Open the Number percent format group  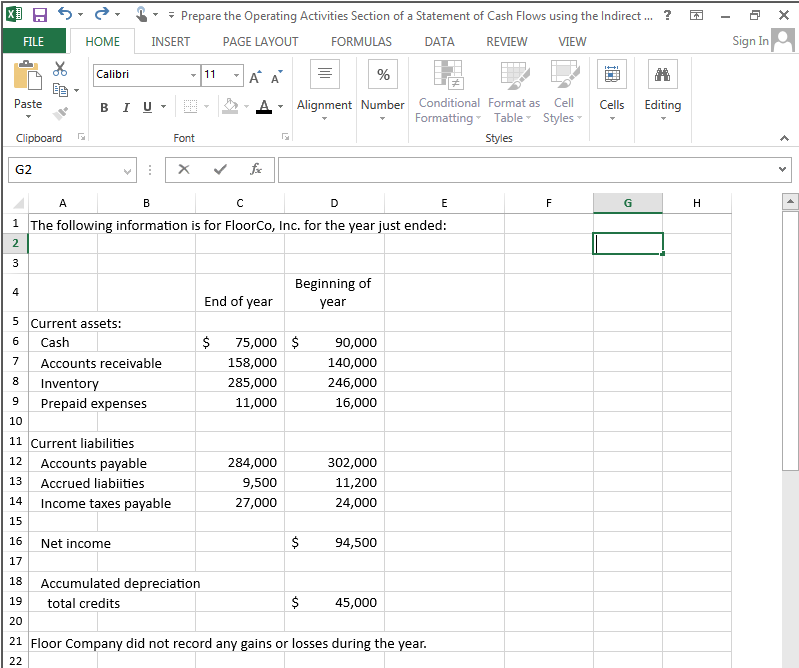pos(383,74)
